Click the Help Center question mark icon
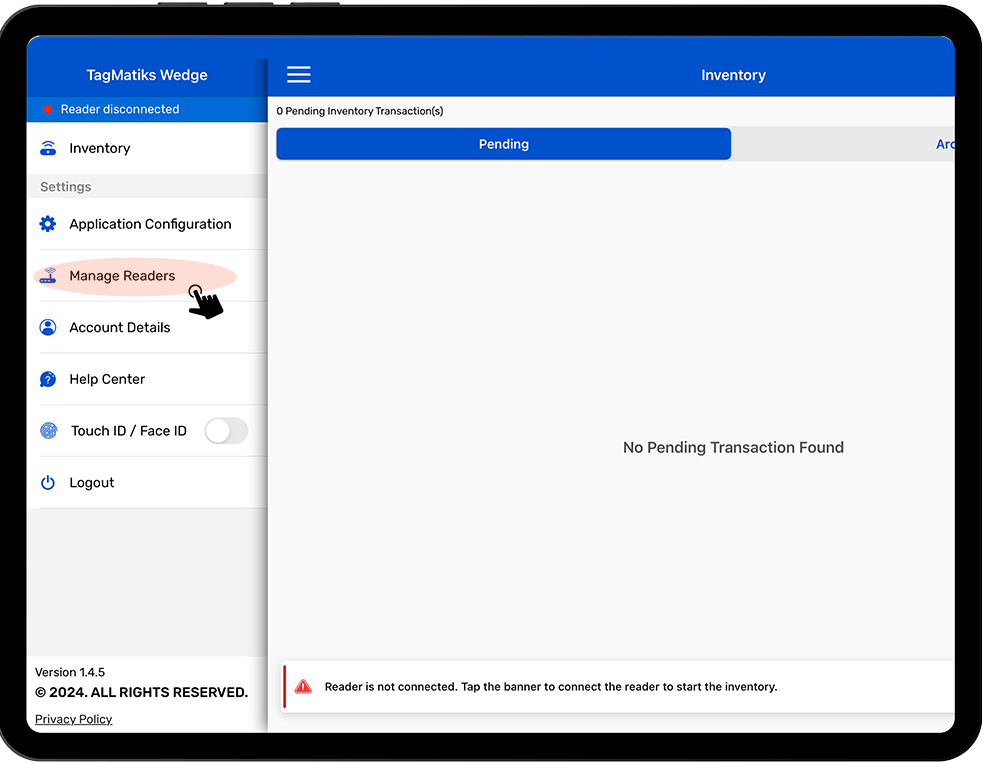The image size is (988, 763). click(x=48, y=379)
